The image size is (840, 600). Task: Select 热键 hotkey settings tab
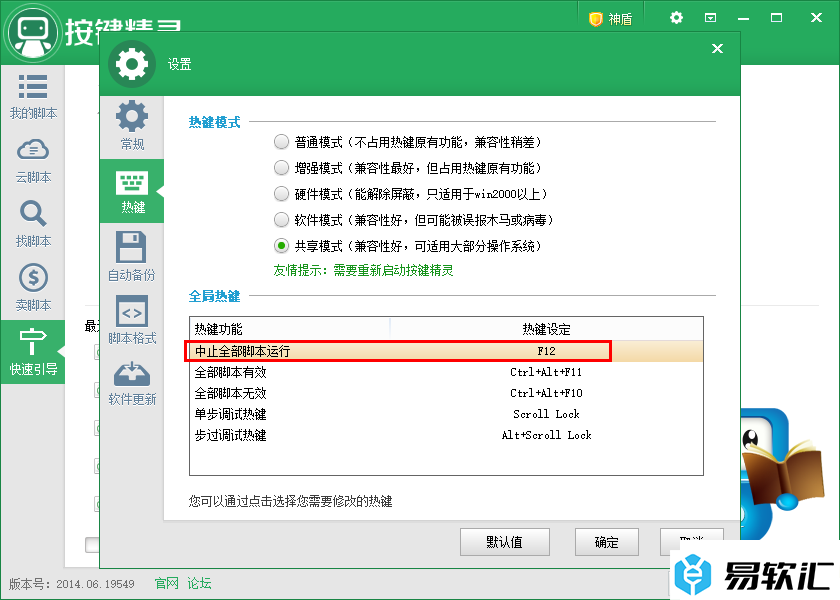coord(132,191)
